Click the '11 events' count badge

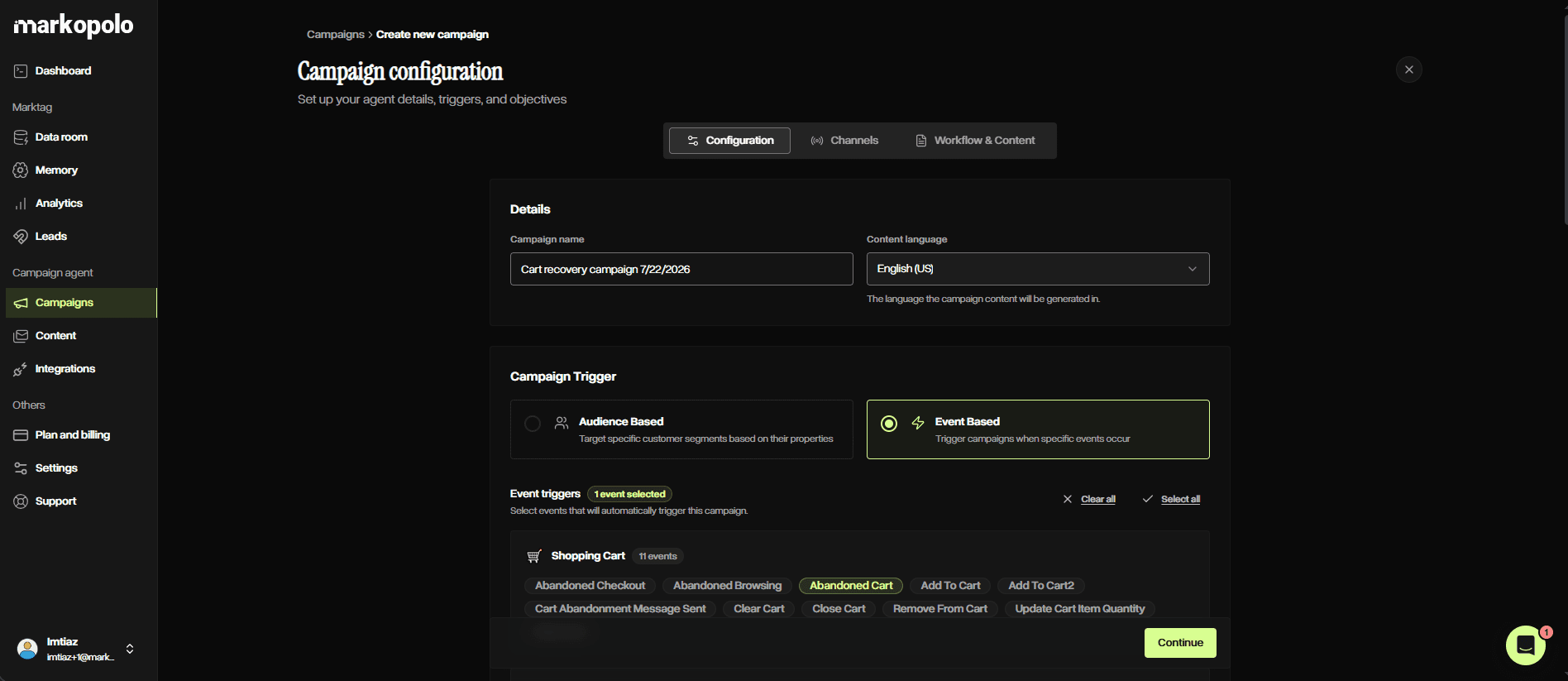[x=657, y=556]
